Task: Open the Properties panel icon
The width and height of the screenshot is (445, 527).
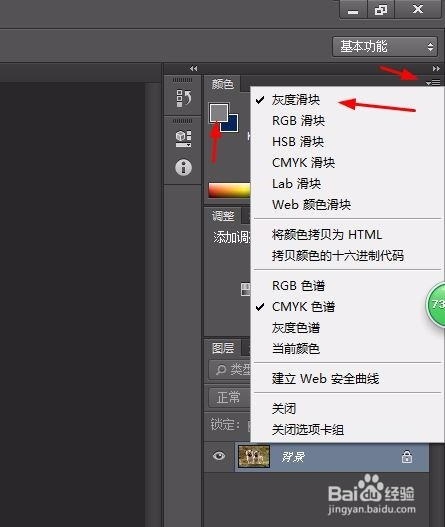Action: tap(184, 138)
